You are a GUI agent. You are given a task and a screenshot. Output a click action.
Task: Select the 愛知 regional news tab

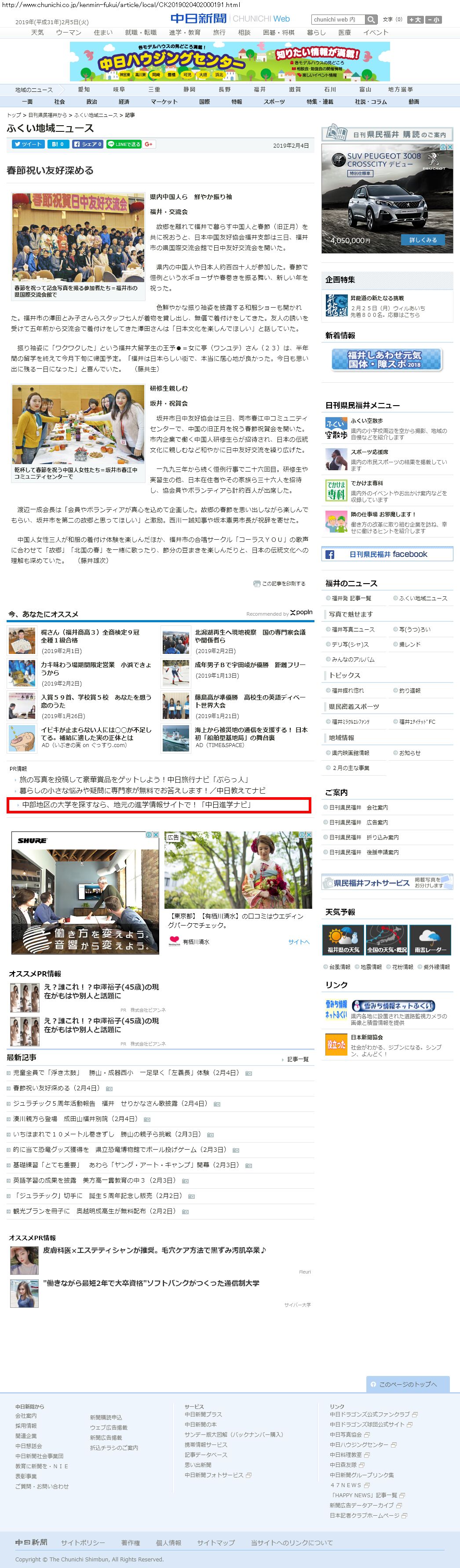84,90
